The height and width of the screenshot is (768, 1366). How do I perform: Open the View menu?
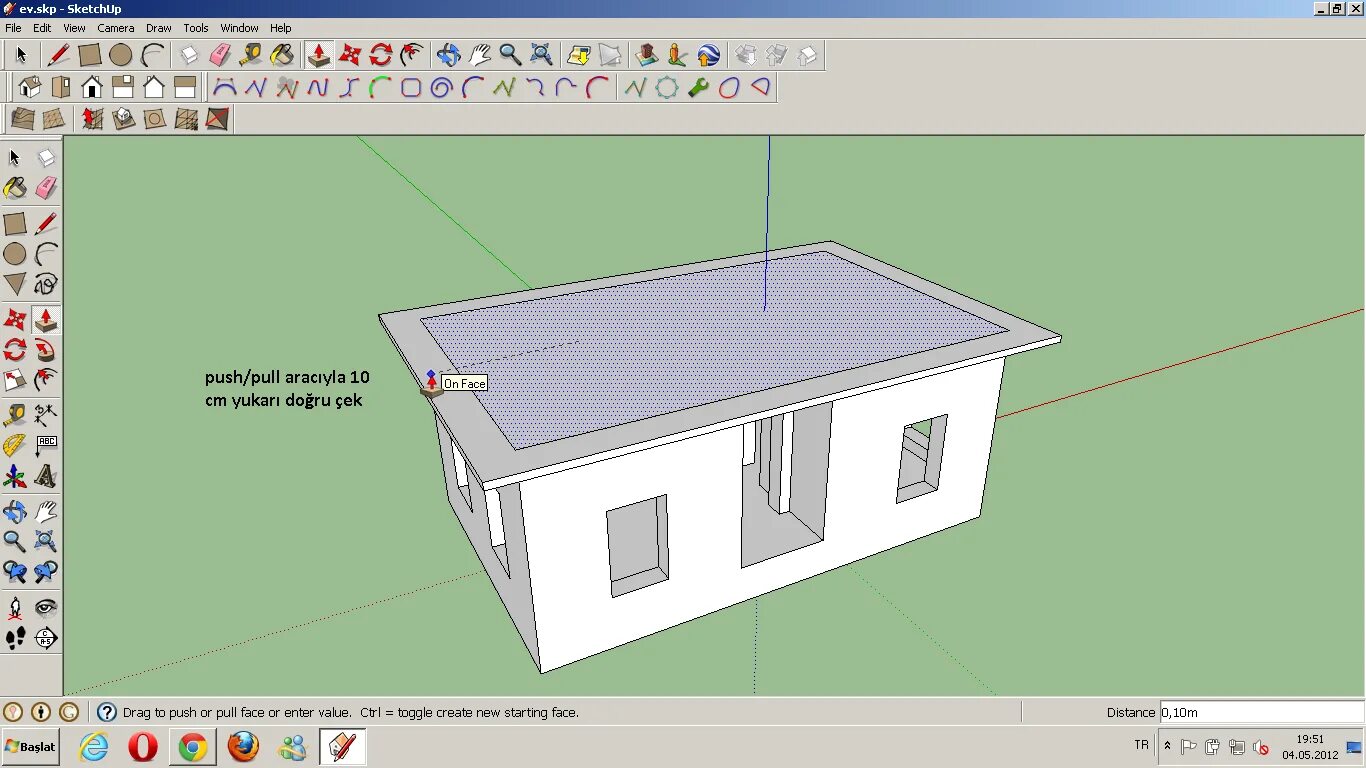74,28
